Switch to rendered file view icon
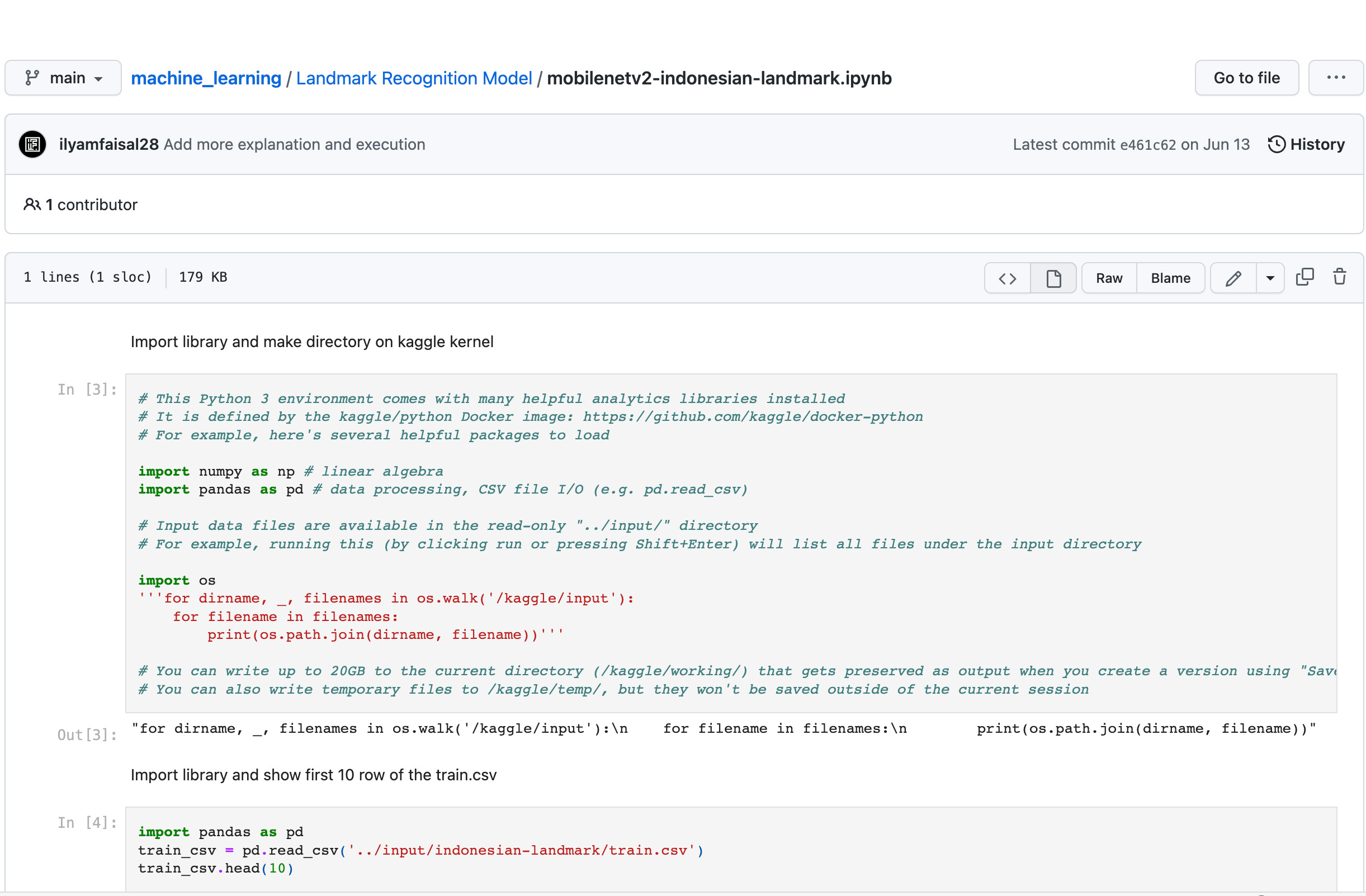1366x896 pixels. point(1053,278)
